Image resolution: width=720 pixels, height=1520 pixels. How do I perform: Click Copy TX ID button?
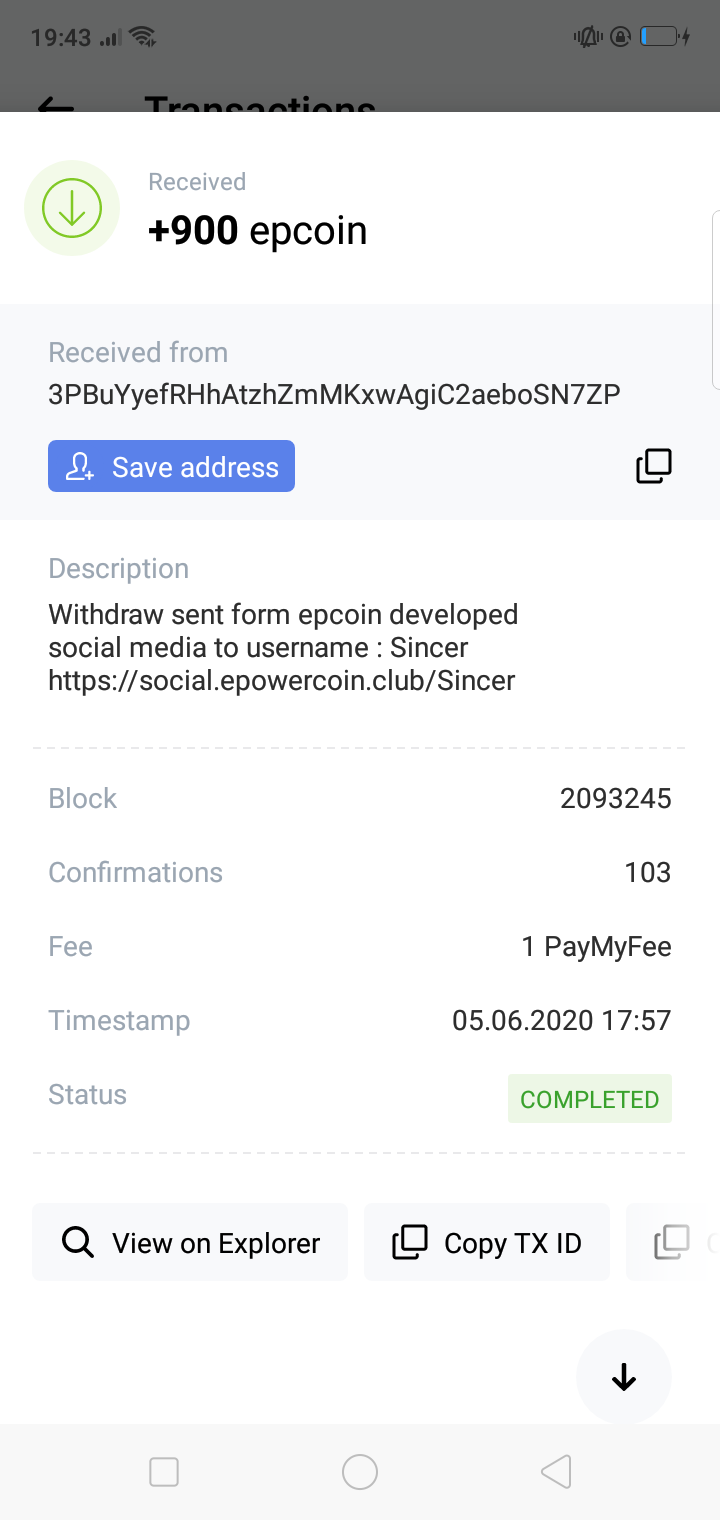click(487, 1242)
